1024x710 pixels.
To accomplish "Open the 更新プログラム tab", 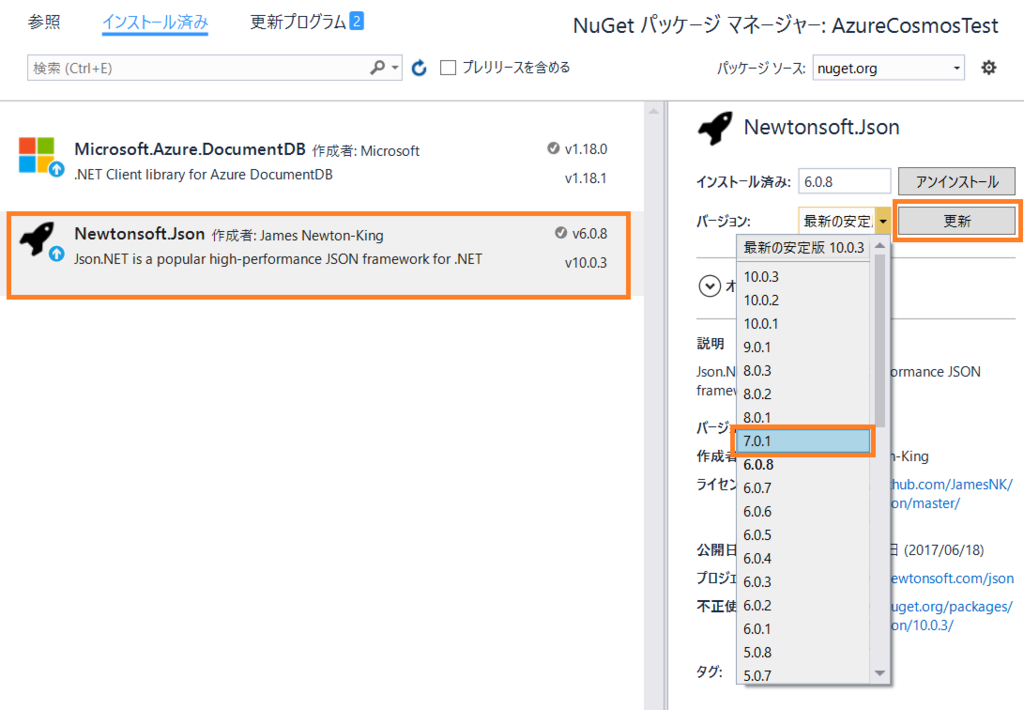I will point(306,22).
